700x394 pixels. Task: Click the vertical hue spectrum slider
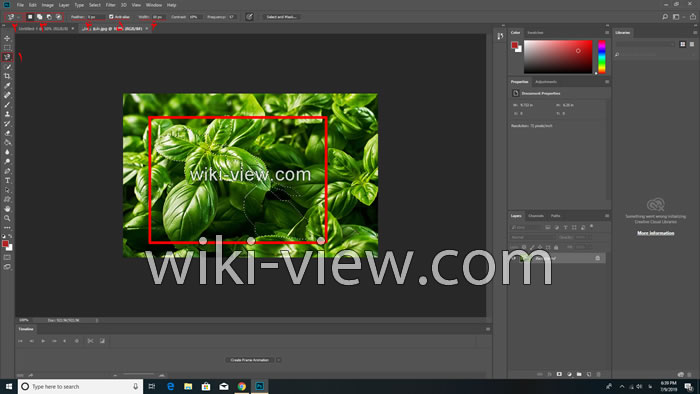pos(602,57)
